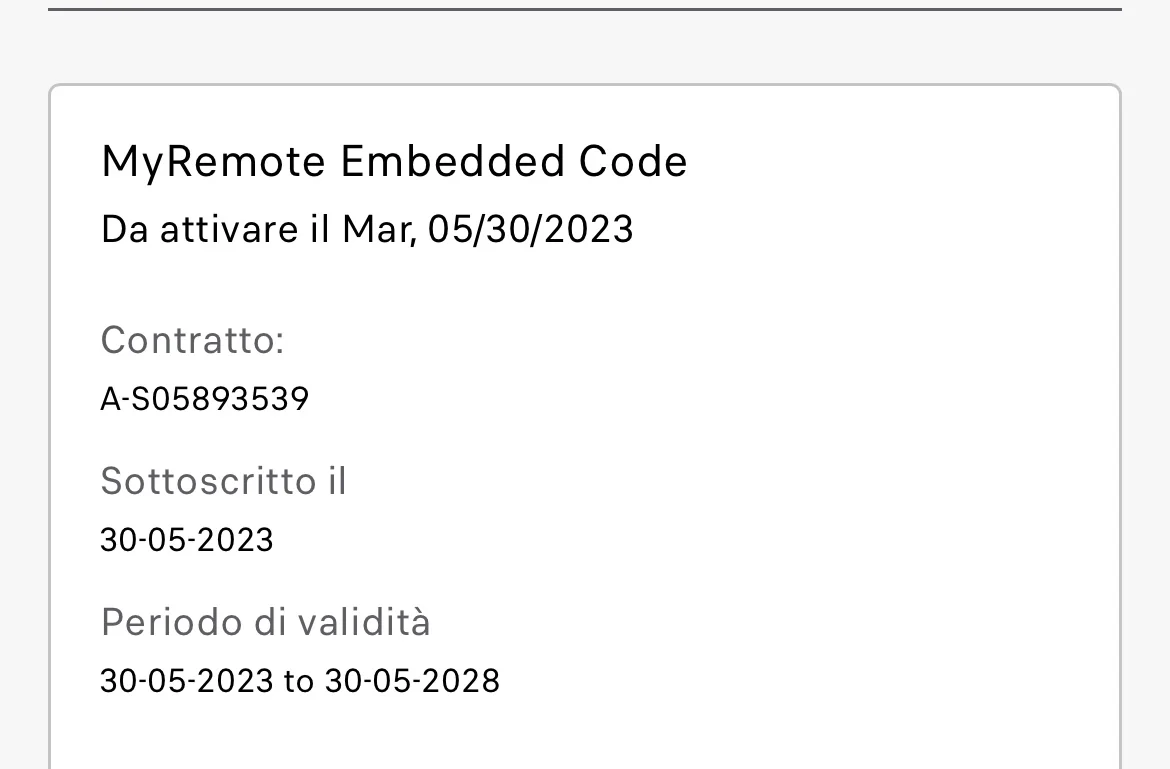Click the MyRemote Embedded Code card title
The width and height of the screenshot is (1170, 769).
394,161
